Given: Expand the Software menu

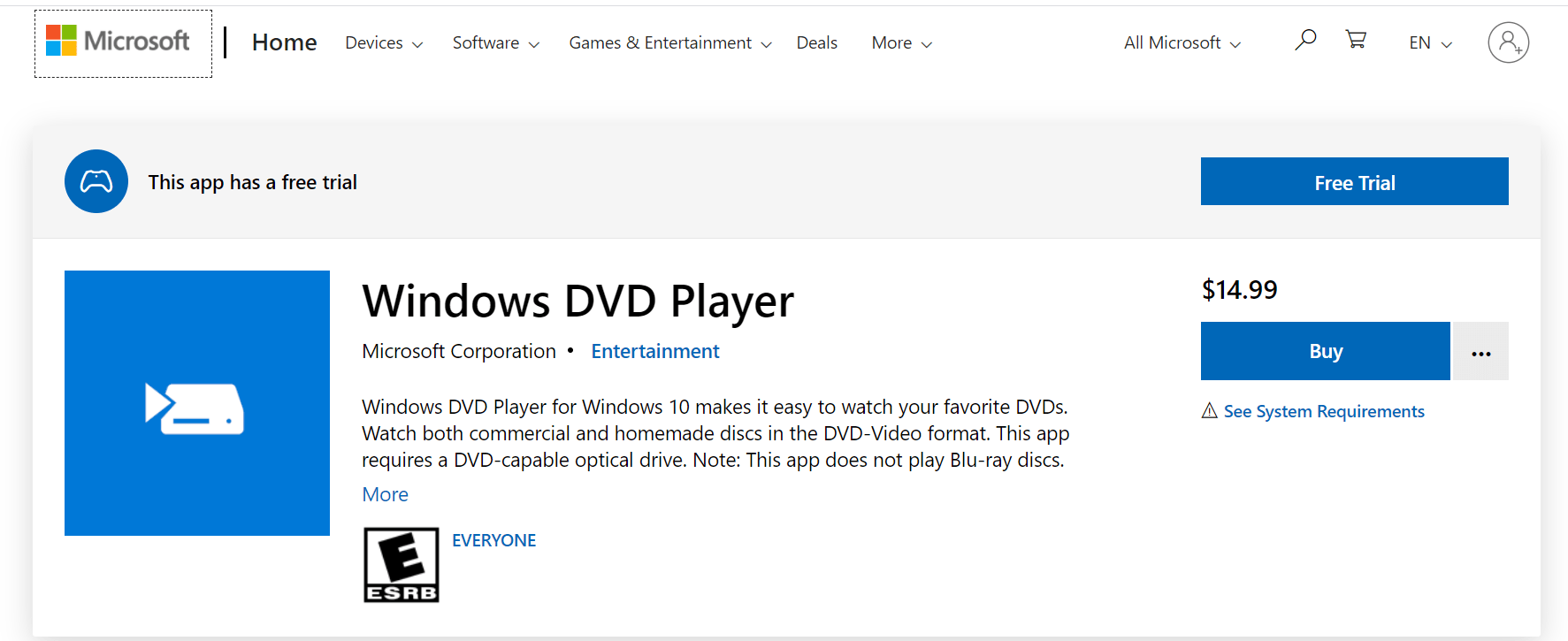Looking at the screenshot, I should pyautogui.click(x=496, y=42).
